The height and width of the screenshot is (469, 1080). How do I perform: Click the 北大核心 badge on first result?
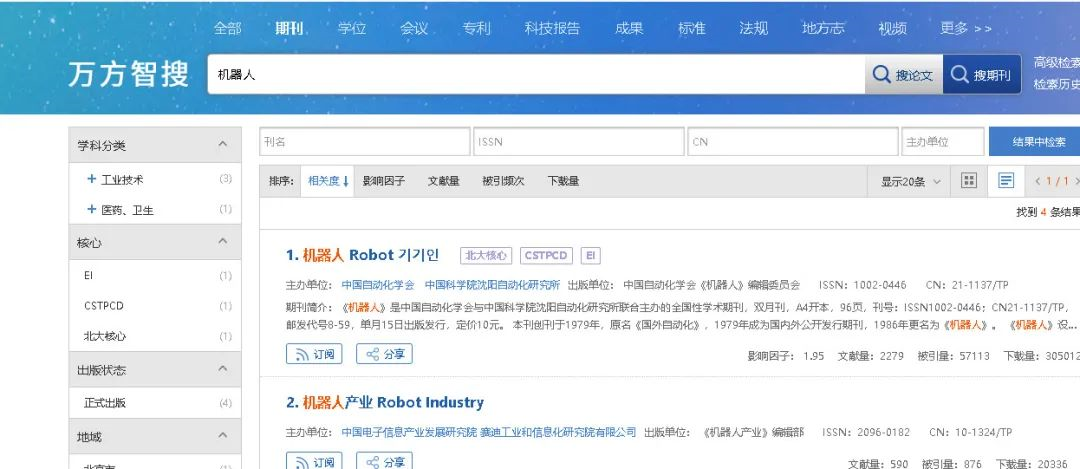coord(486,256)
